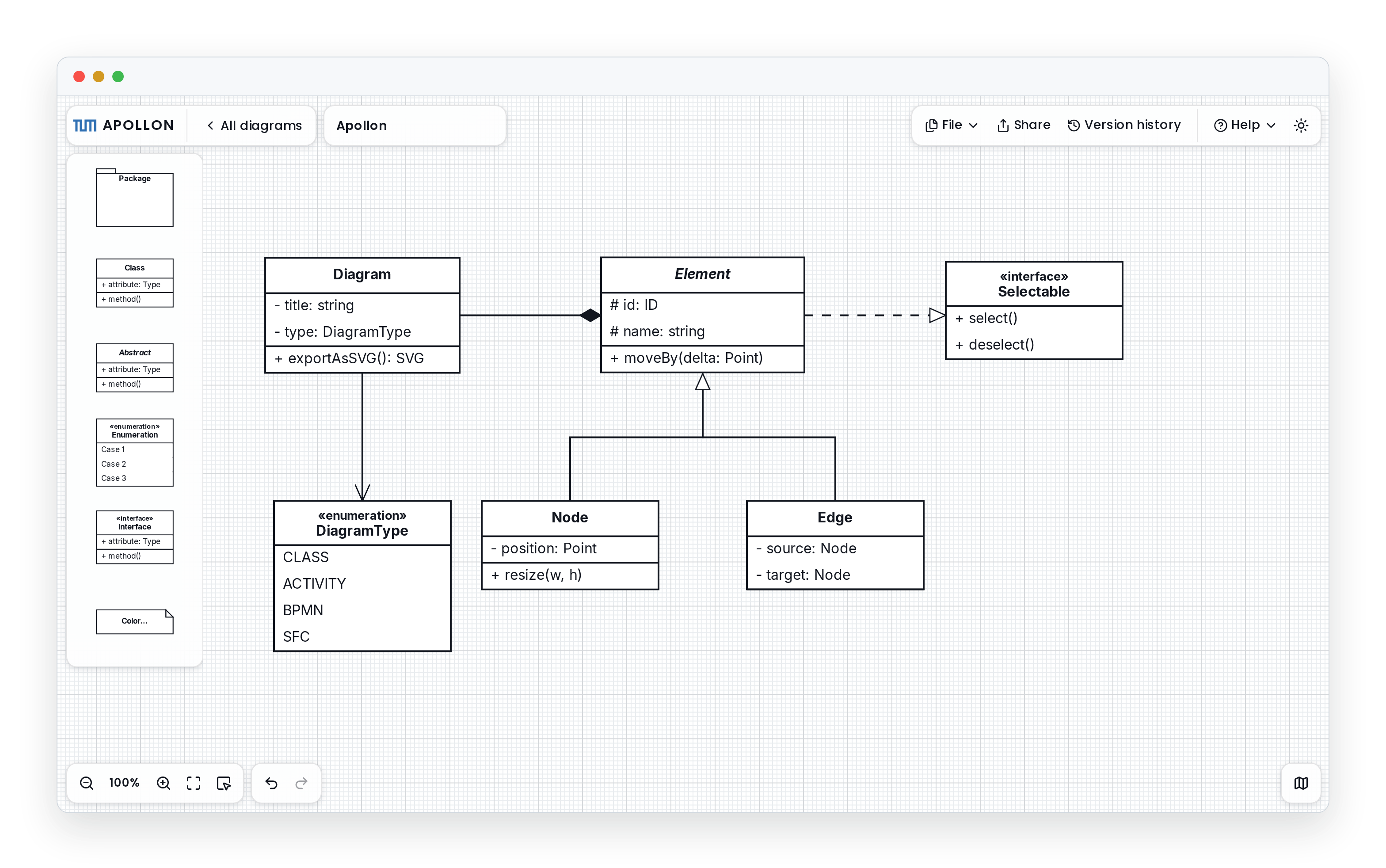Screen dimensions: 1386x868
Task: Select the Diagram class header
Action: point(362,275)
